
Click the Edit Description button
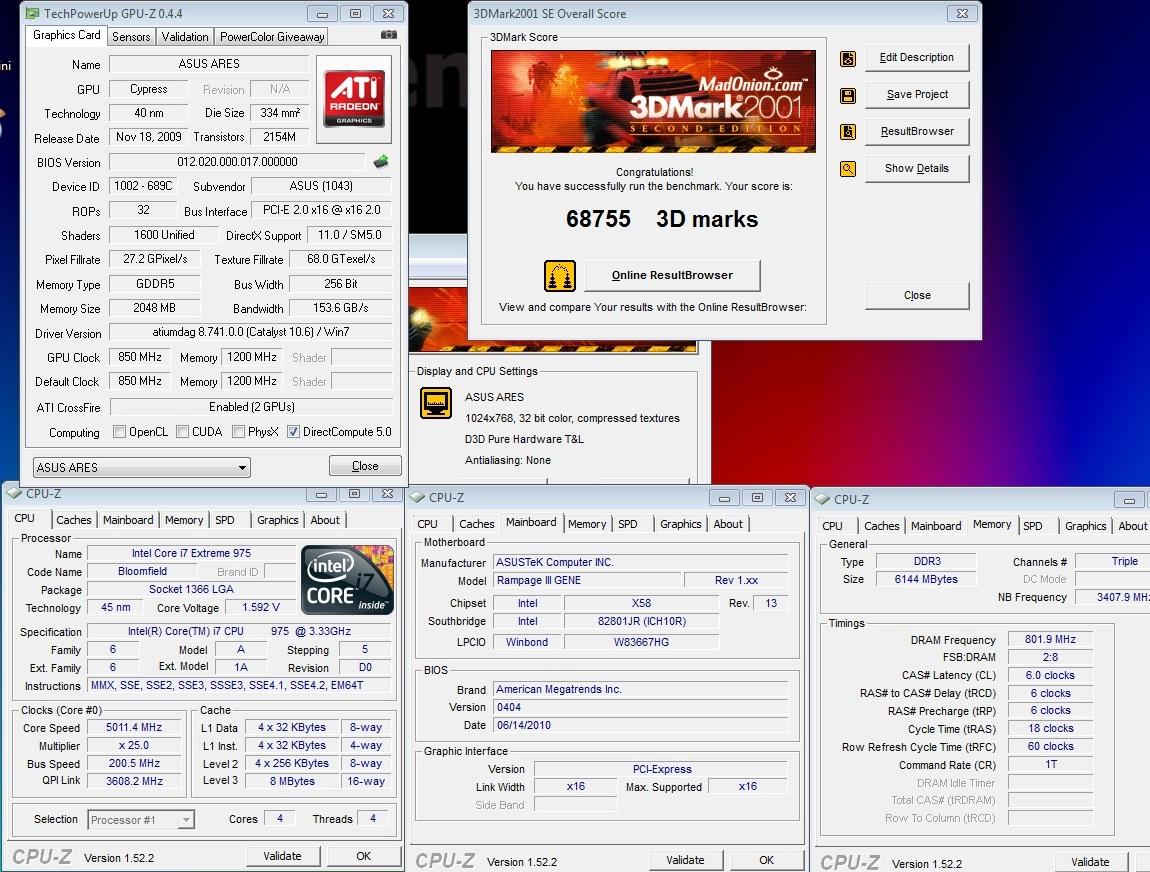tap(917, 57)
